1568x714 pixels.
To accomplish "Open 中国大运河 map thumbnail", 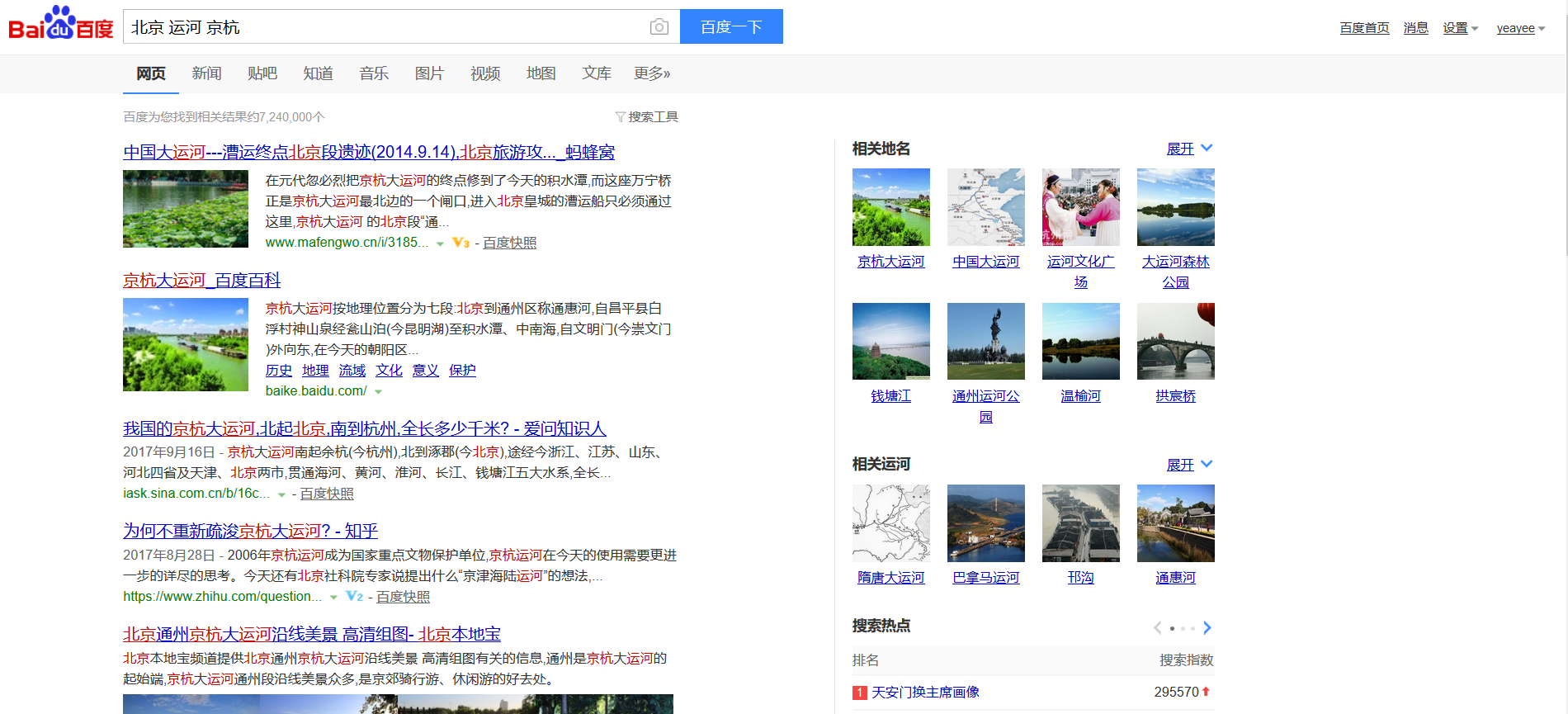I will (986, 207).
